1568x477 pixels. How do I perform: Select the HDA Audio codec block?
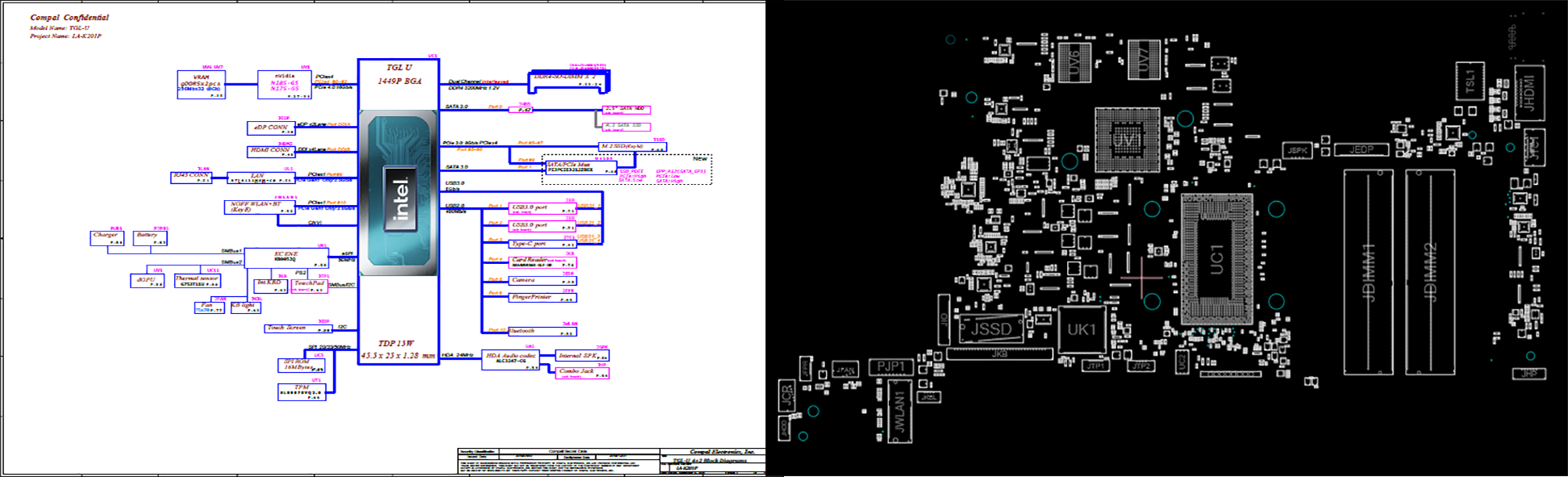[x=511, y=359]
